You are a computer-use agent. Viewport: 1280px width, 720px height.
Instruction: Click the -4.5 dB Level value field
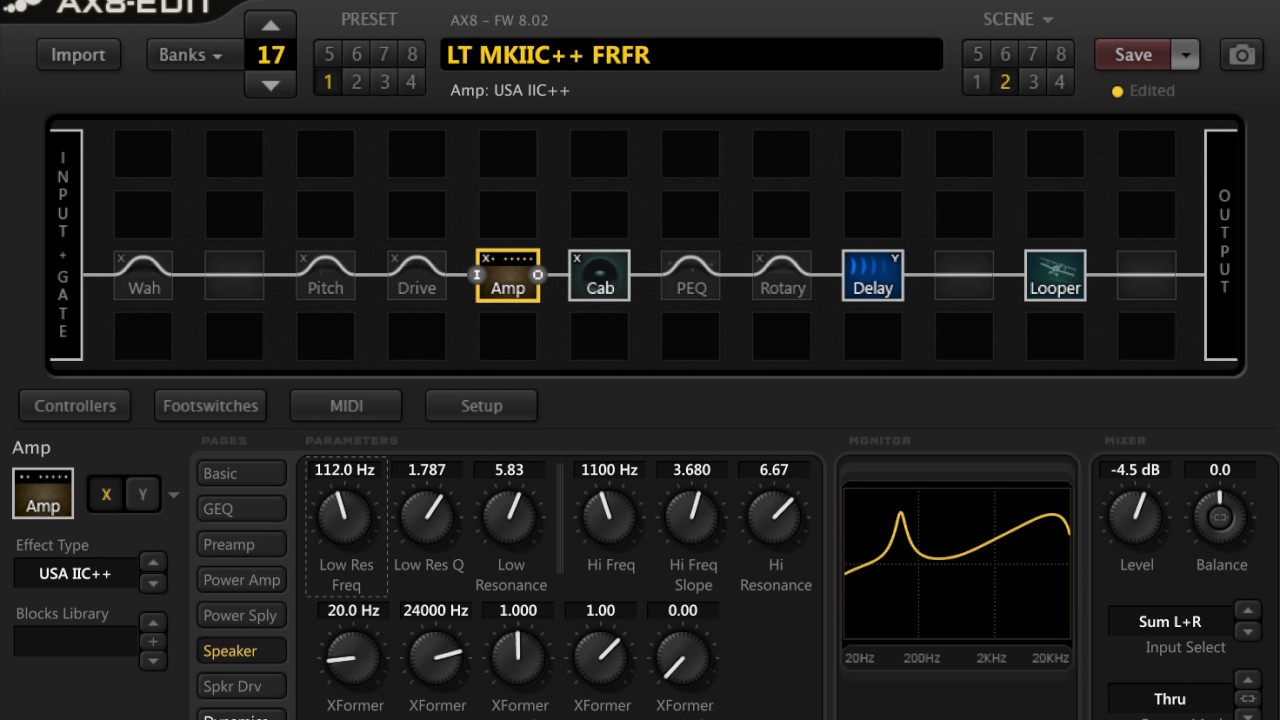[x=1136, y=470]
